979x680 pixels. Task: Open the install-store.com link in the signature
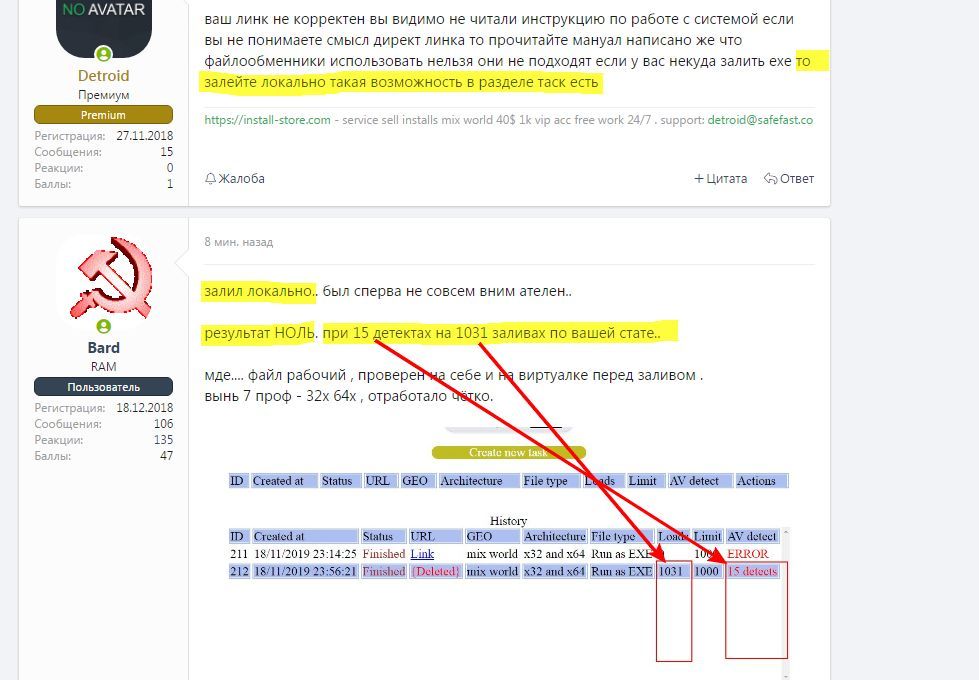(x=267, y=120)
